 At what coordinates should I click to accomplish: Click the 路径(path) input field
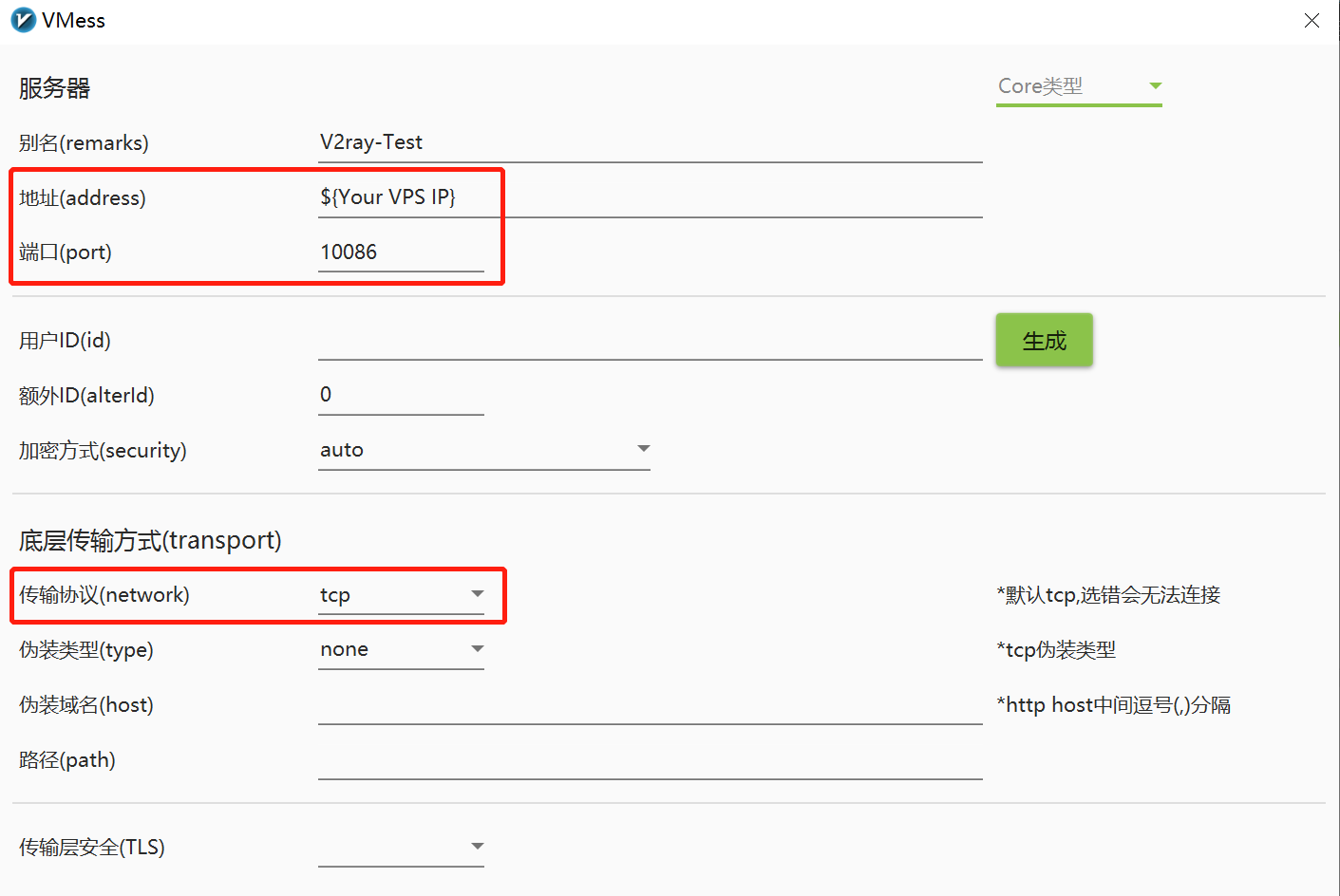651,761
